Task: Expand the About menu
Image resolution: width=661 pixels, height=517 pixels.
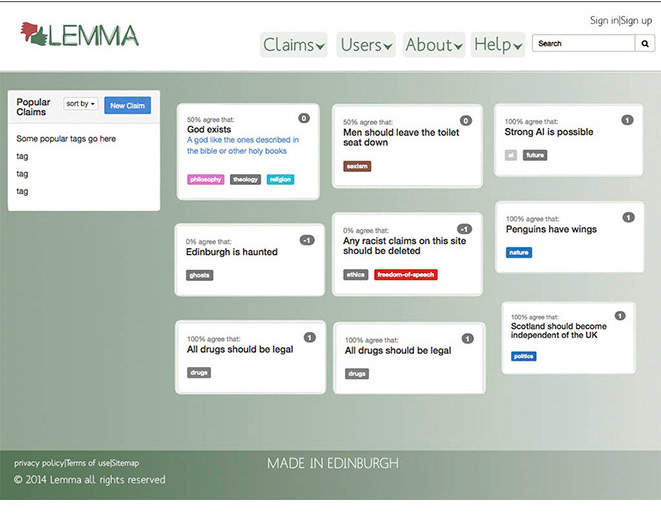Action: (434, 45)
